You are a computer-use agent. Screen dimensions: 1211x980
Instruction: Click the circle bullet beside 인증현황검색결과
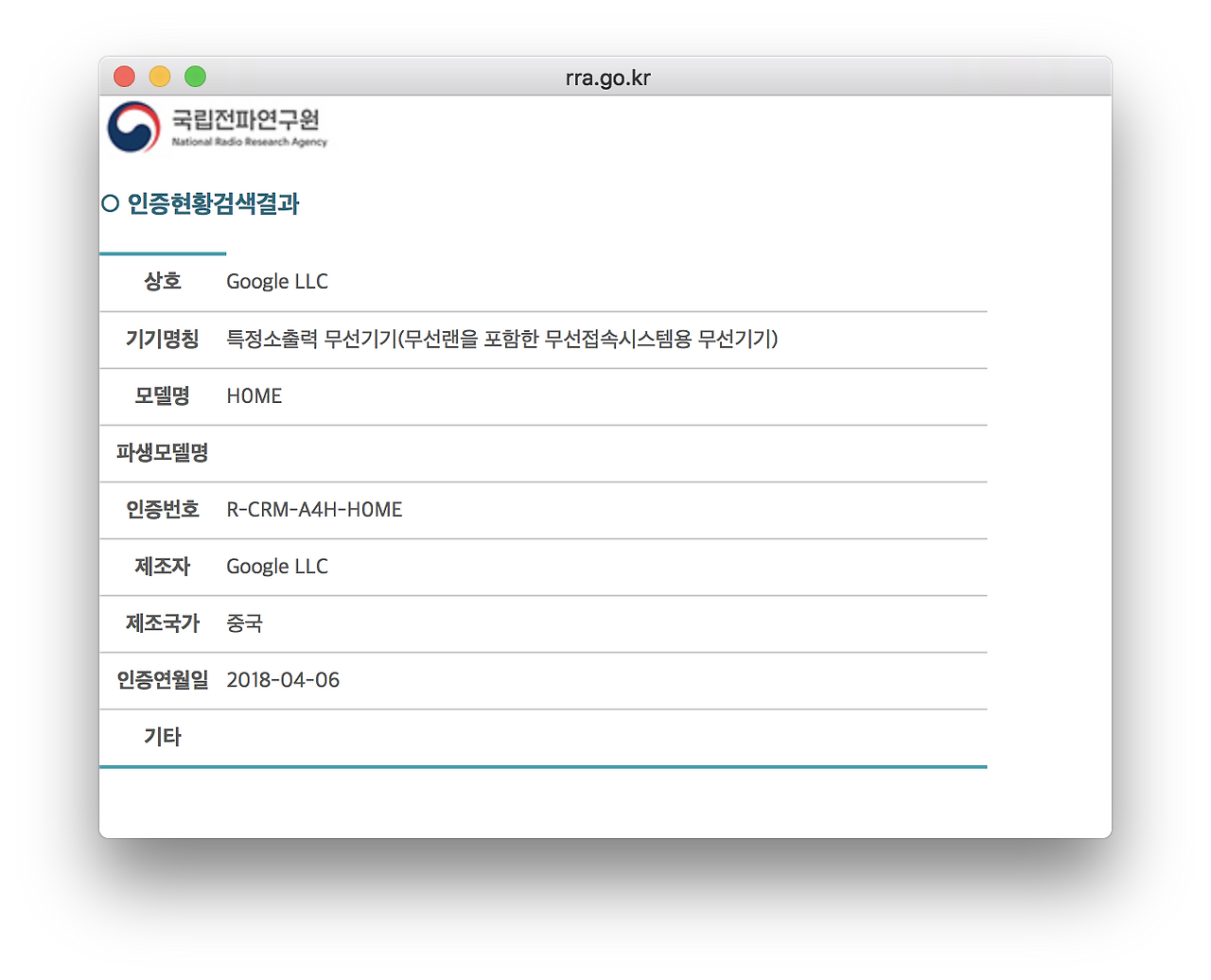(x=109, y=201)
